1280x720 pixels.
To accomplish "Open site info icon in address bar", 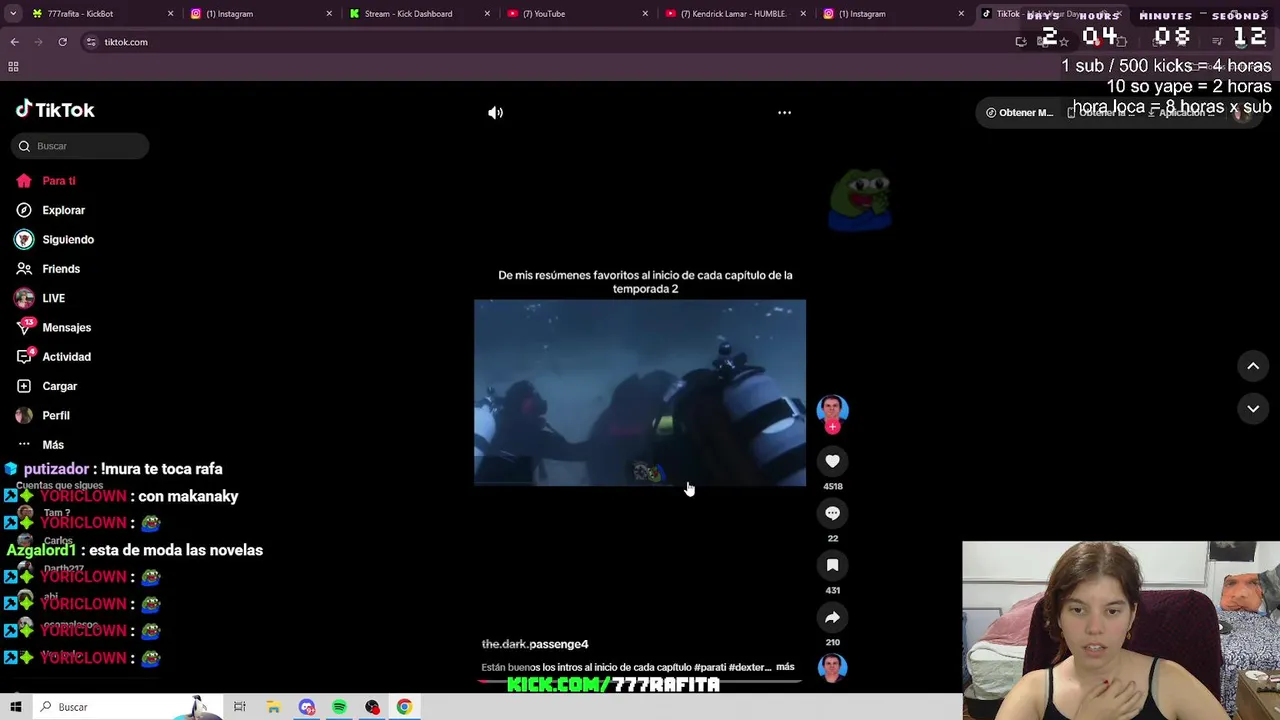I will click(x=91, y=42).
